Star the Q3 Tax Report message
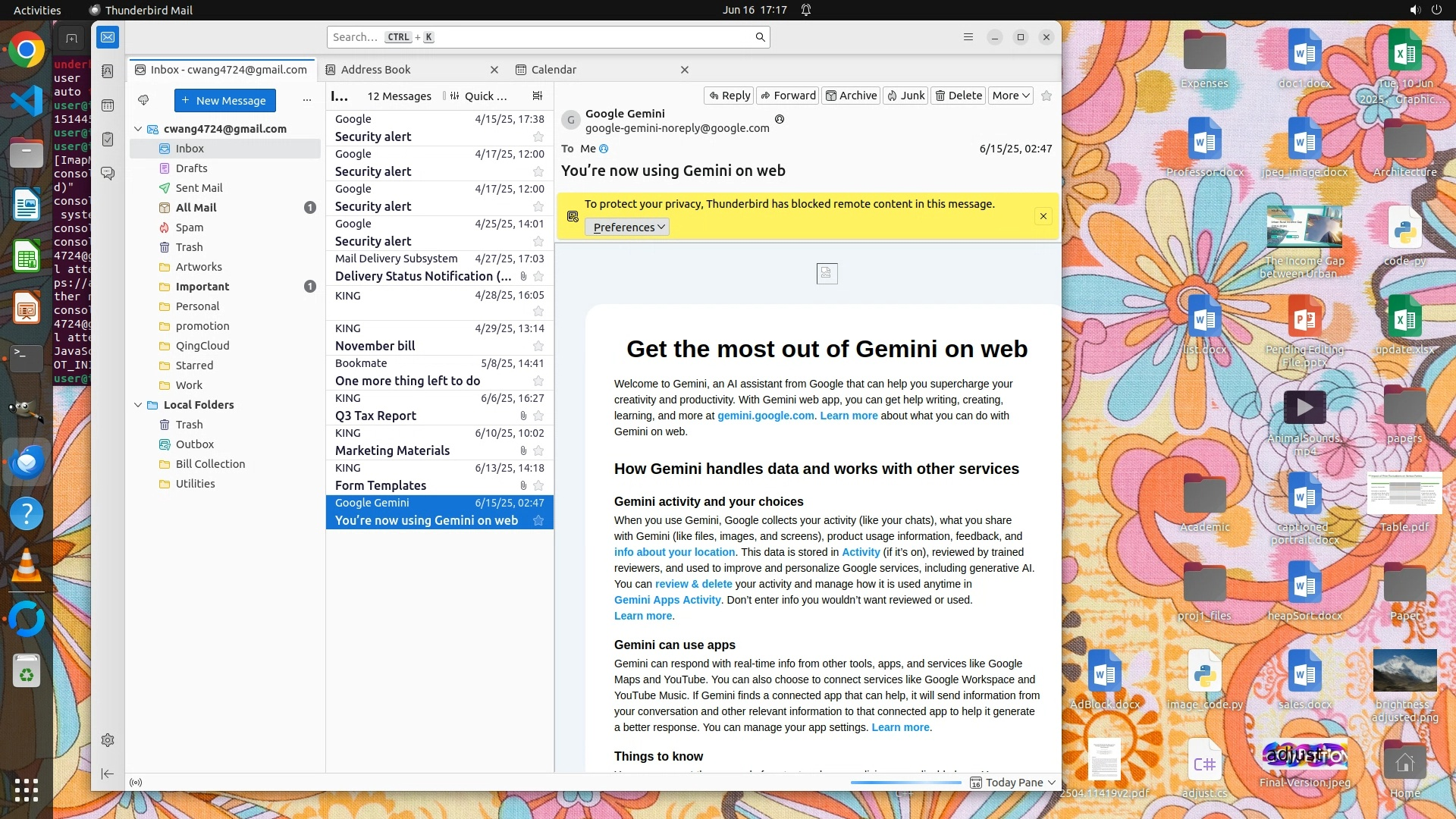 (538, 416)
